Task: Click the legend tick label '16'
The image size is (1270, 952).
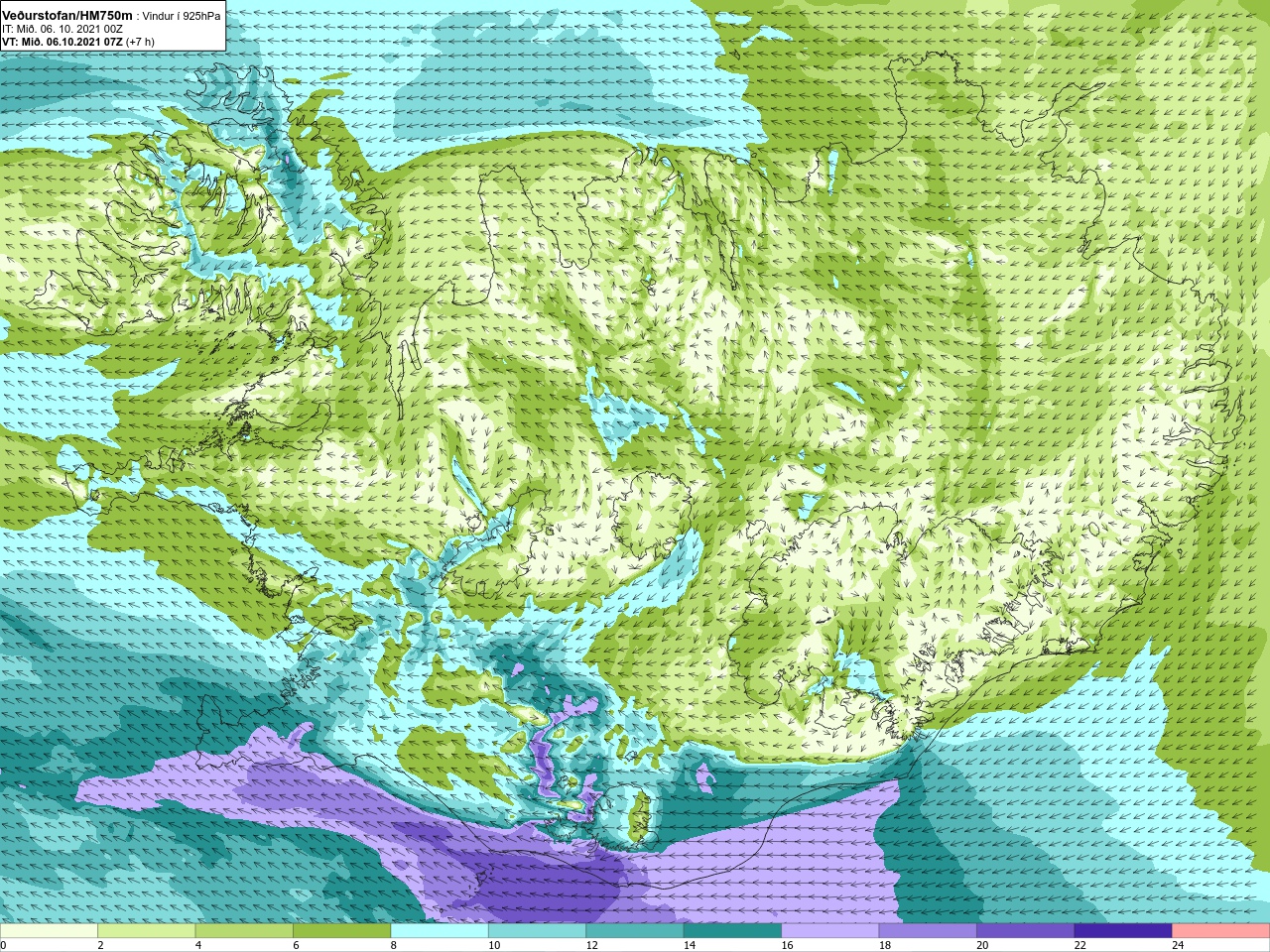Action: click(x=787, y=945)
